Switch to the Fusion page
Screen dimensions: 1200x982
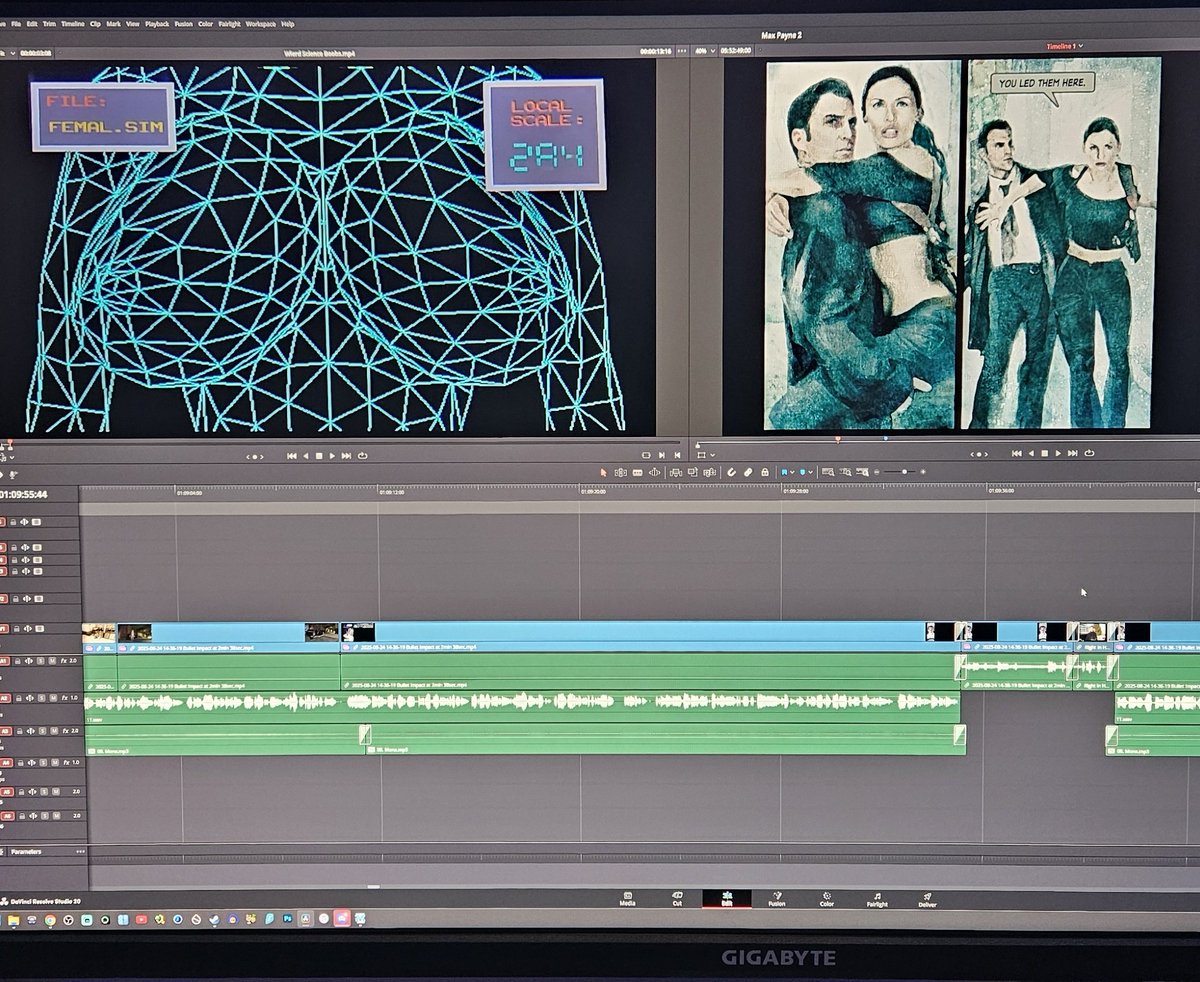(x=776, y=898)
